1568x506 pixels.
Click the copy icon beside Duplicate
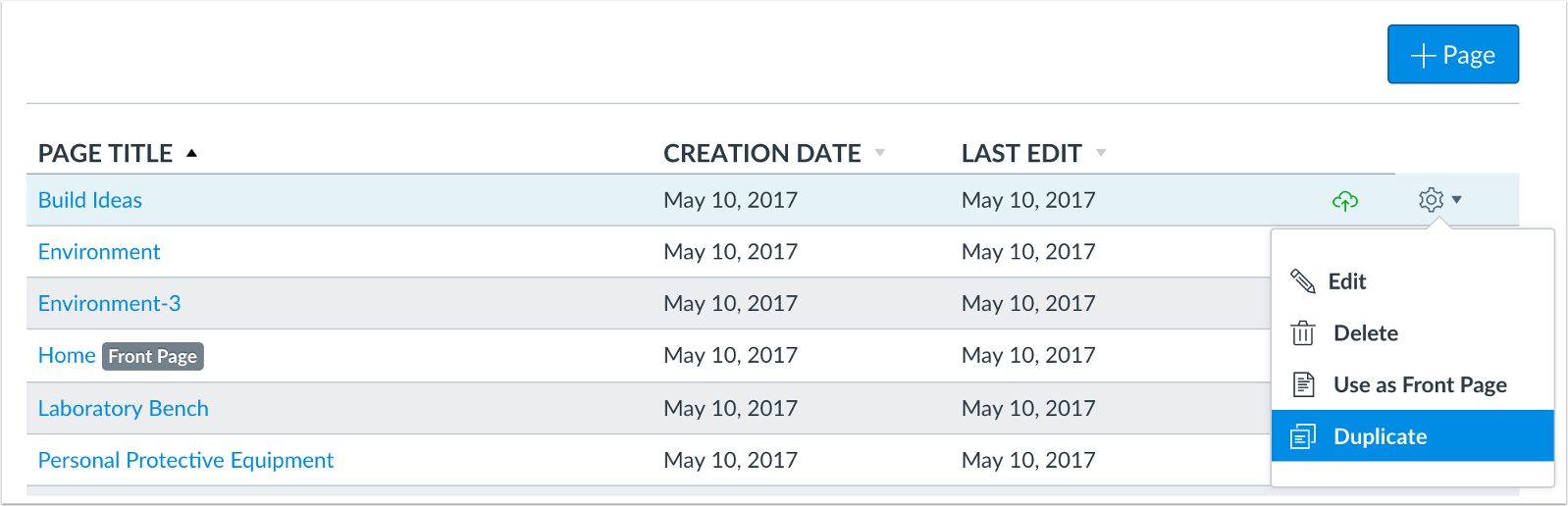pyautogui.click(x=1303, y=436)
